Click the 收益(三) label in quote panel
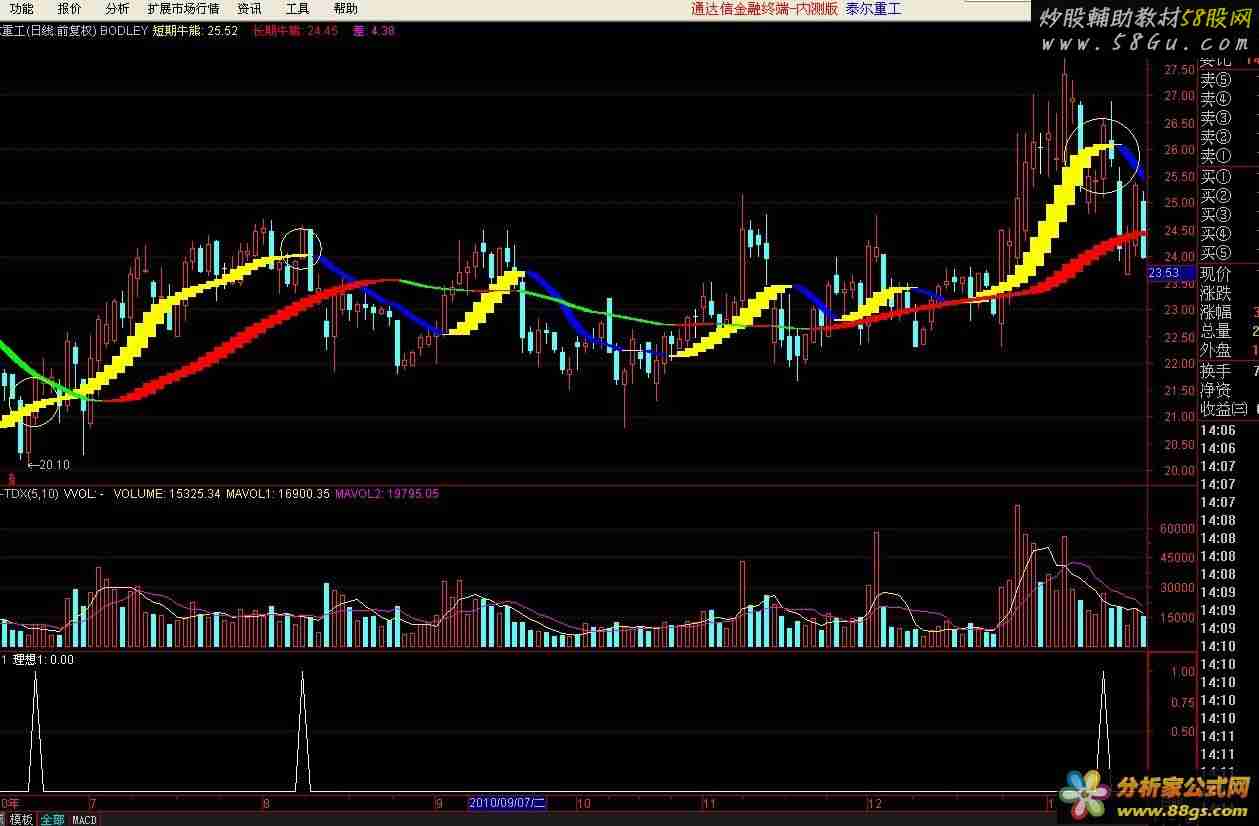This screenshot has height=826, width=1259. click(1225, 408)
